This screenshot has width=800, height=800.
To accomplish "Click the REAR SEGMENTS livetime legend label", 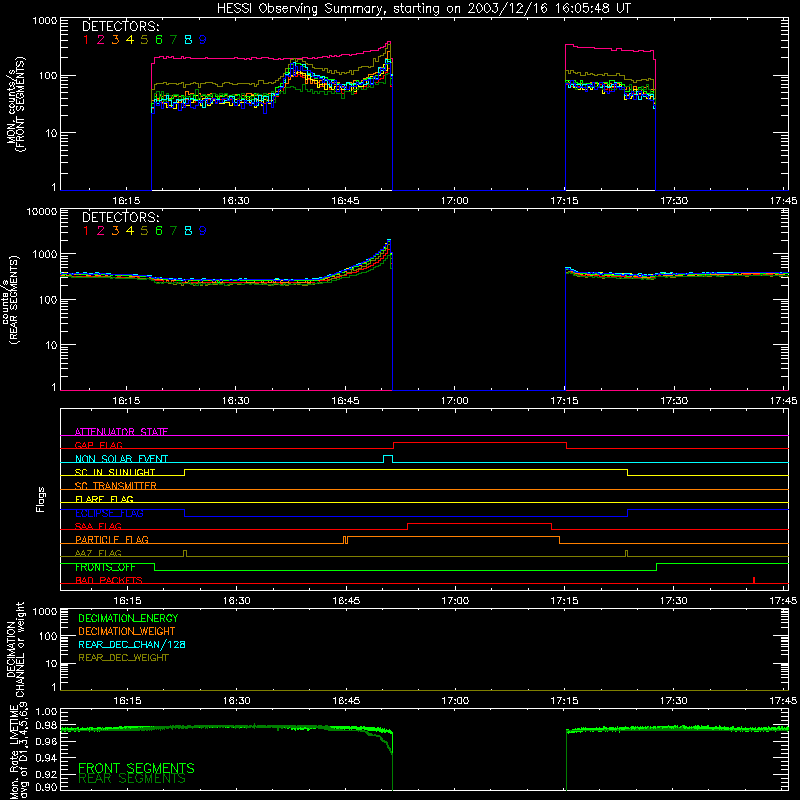I will pos(132,779).
